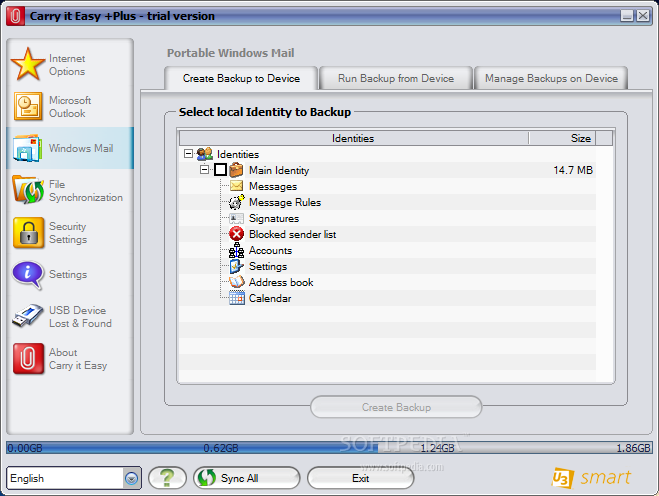The width and height of the screenshot is (659, 496).
Task: Click the About Carry it Easy icon
Action: (x=28, y=359)
